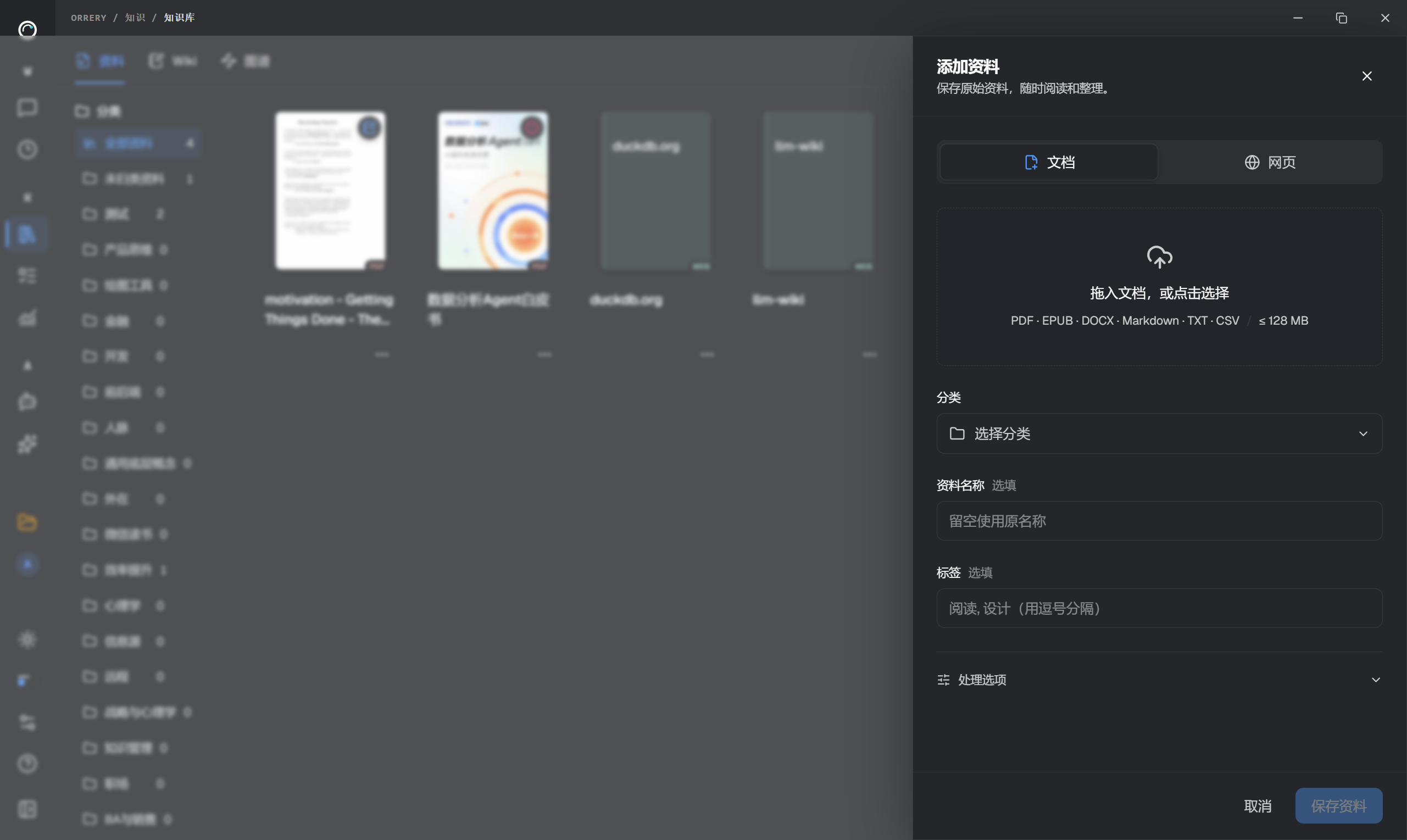Click 知识库 in the breadcrumb

coord(179,18)
